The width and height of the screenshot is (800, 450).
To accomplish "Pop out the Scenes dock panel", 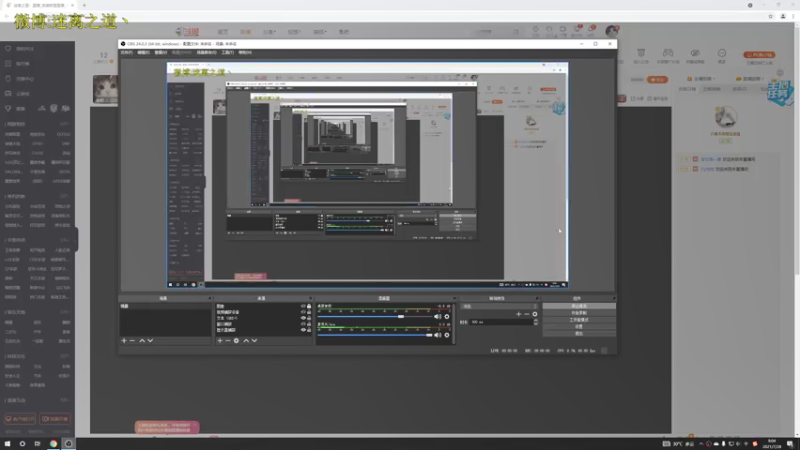I will [x=209, y=298].
